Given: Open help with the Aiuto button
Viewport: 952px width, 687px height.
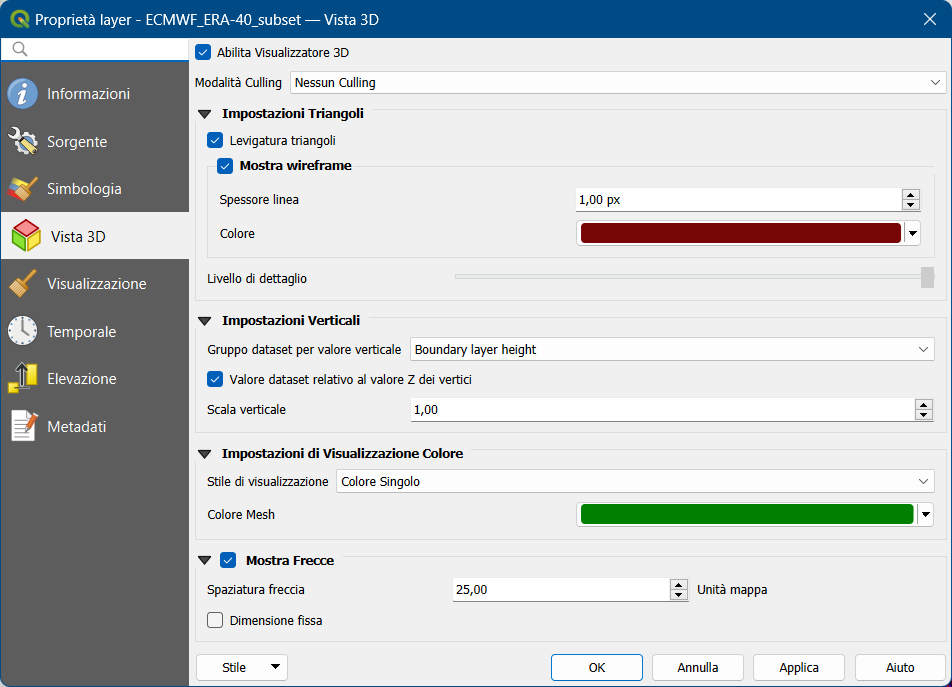Looking at the screenshot, I should [900, 667].
